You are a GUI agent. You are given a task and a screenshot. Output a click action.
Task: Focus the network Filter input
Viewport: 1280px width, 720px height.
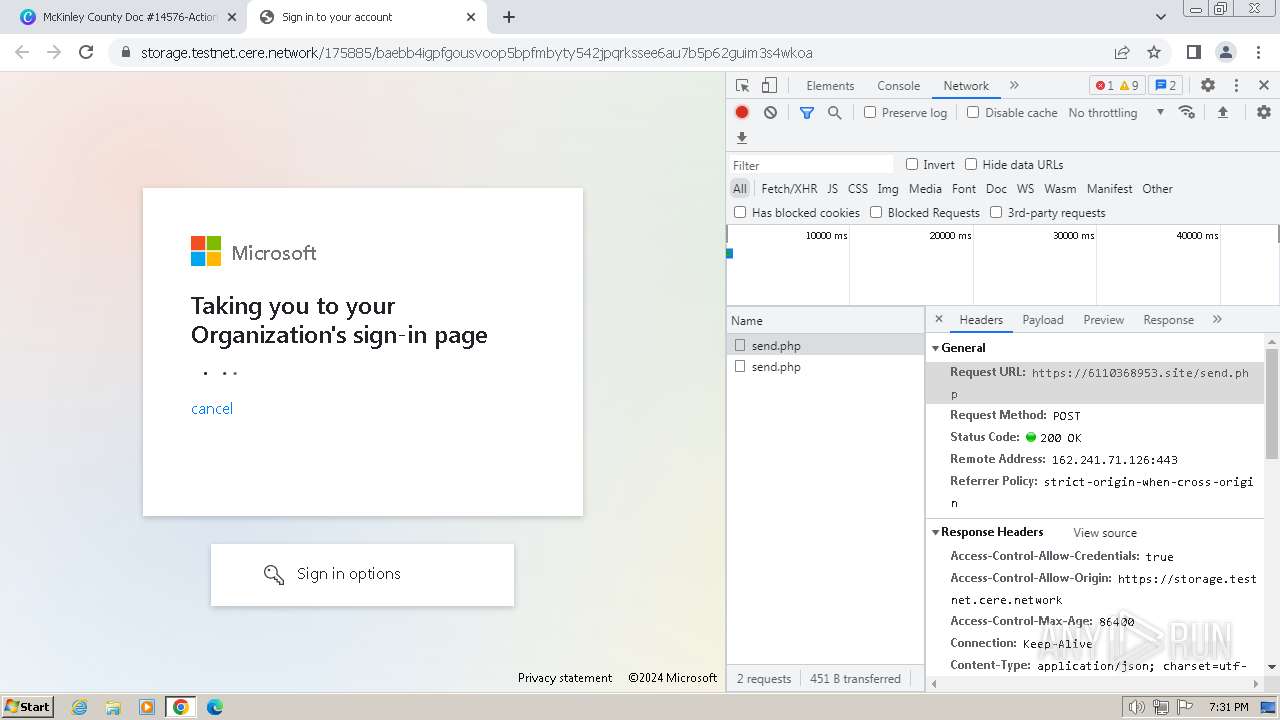(812, 165)
